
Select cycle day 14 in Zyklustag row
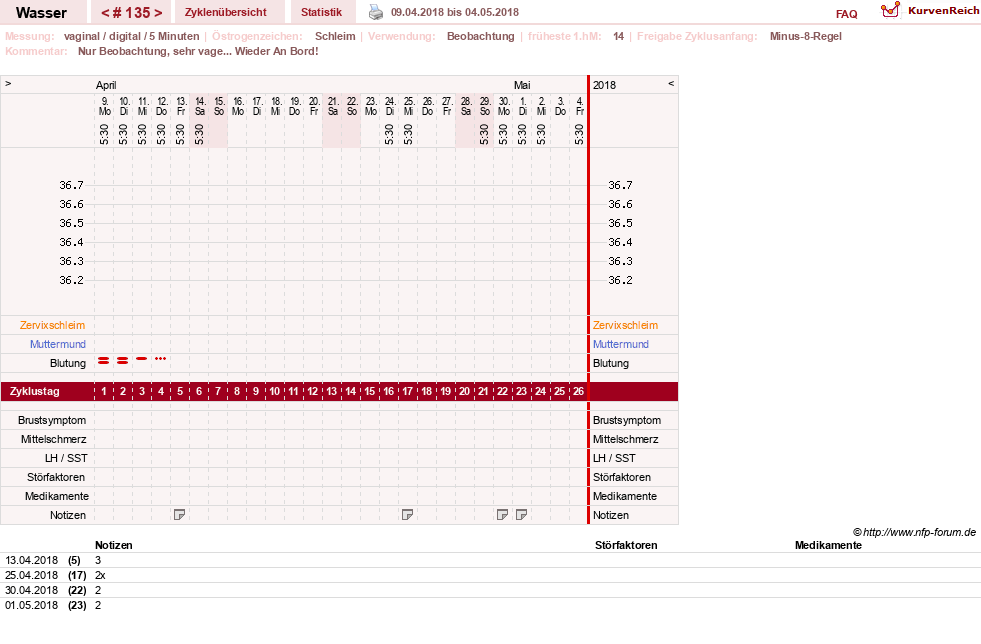pyautogui.click(x=350, y=391)
